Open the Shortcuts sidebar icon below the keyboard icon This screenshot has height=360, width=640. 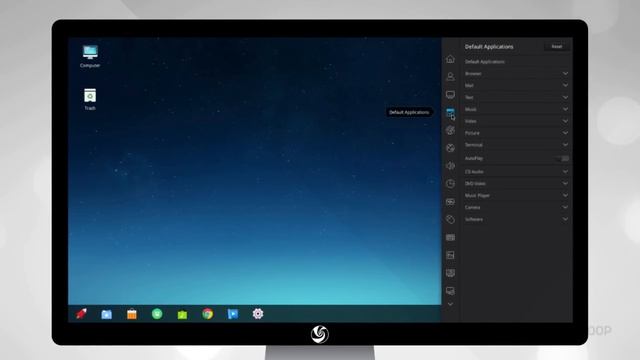click(x=450, y=255)
